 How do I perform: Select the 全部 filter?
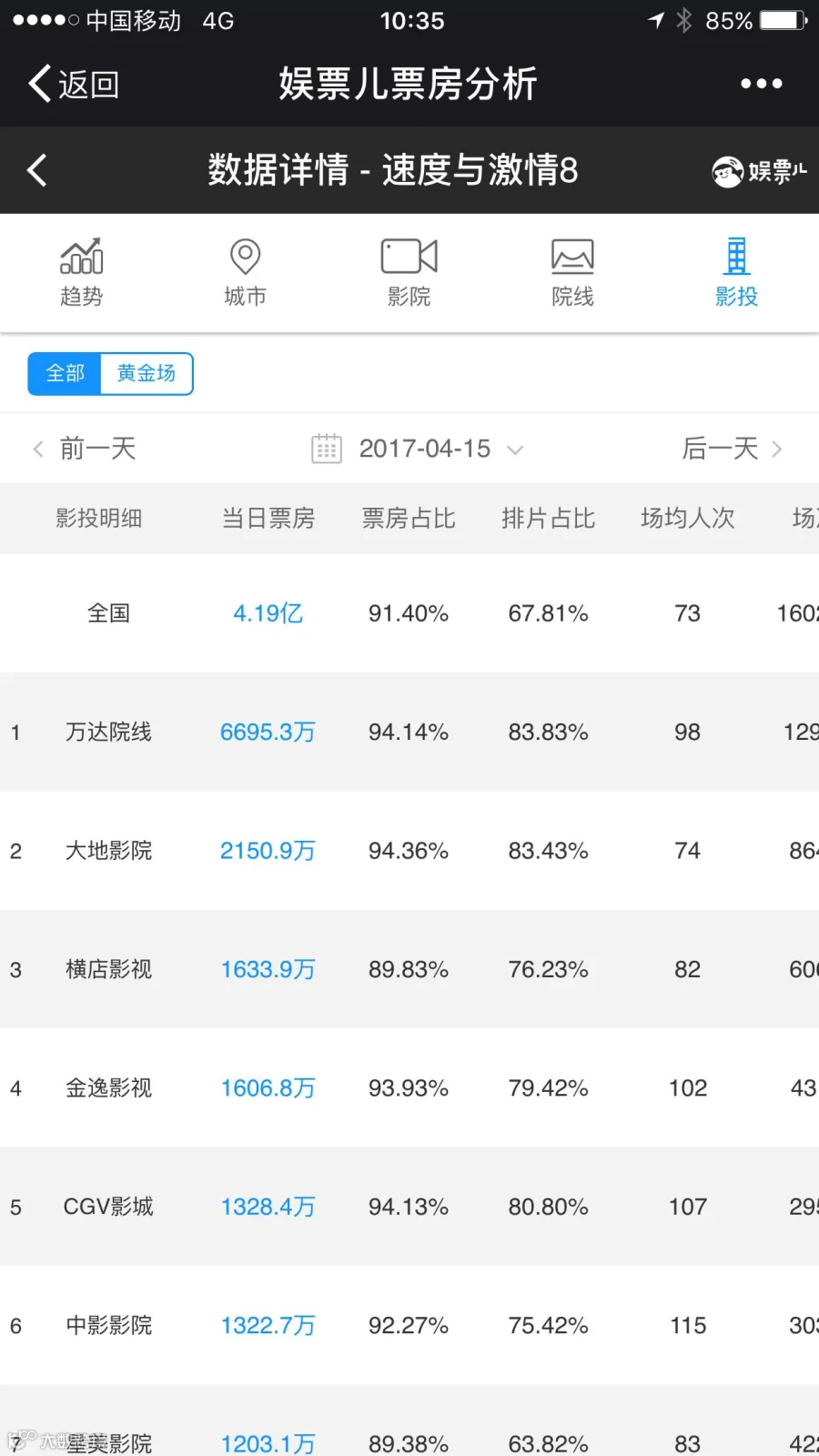click(x=65, y=374)
